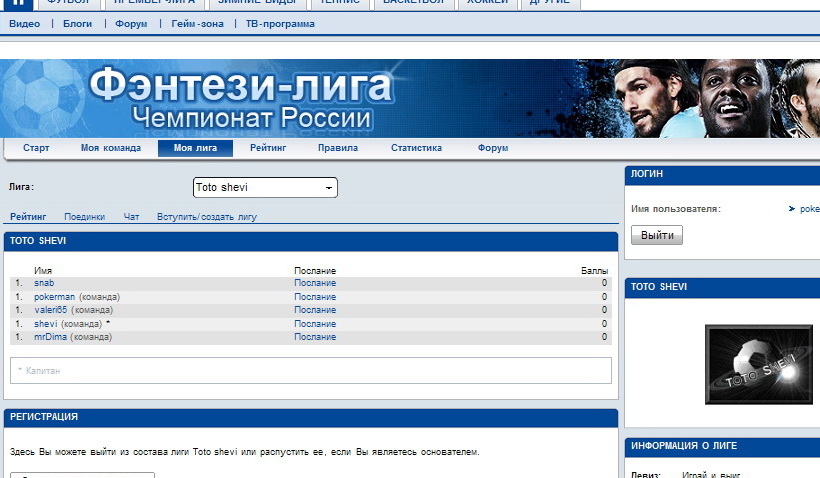Send Послание to mrDima
Image resolution: width=820 pixels, height=478 pixels.
tap(315, 337)
